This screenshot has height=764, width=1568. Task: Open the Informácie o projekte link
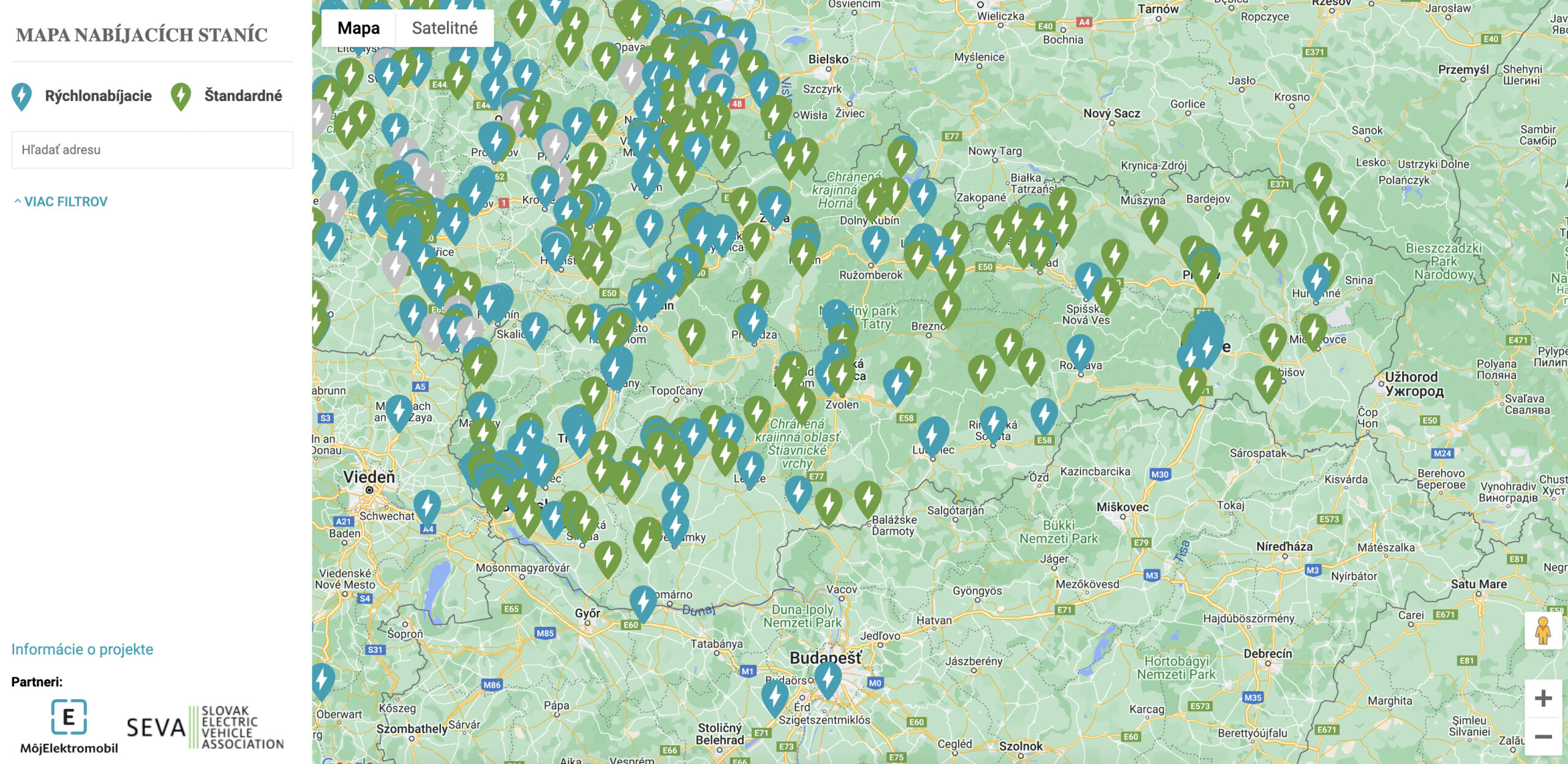click(82, 649)
